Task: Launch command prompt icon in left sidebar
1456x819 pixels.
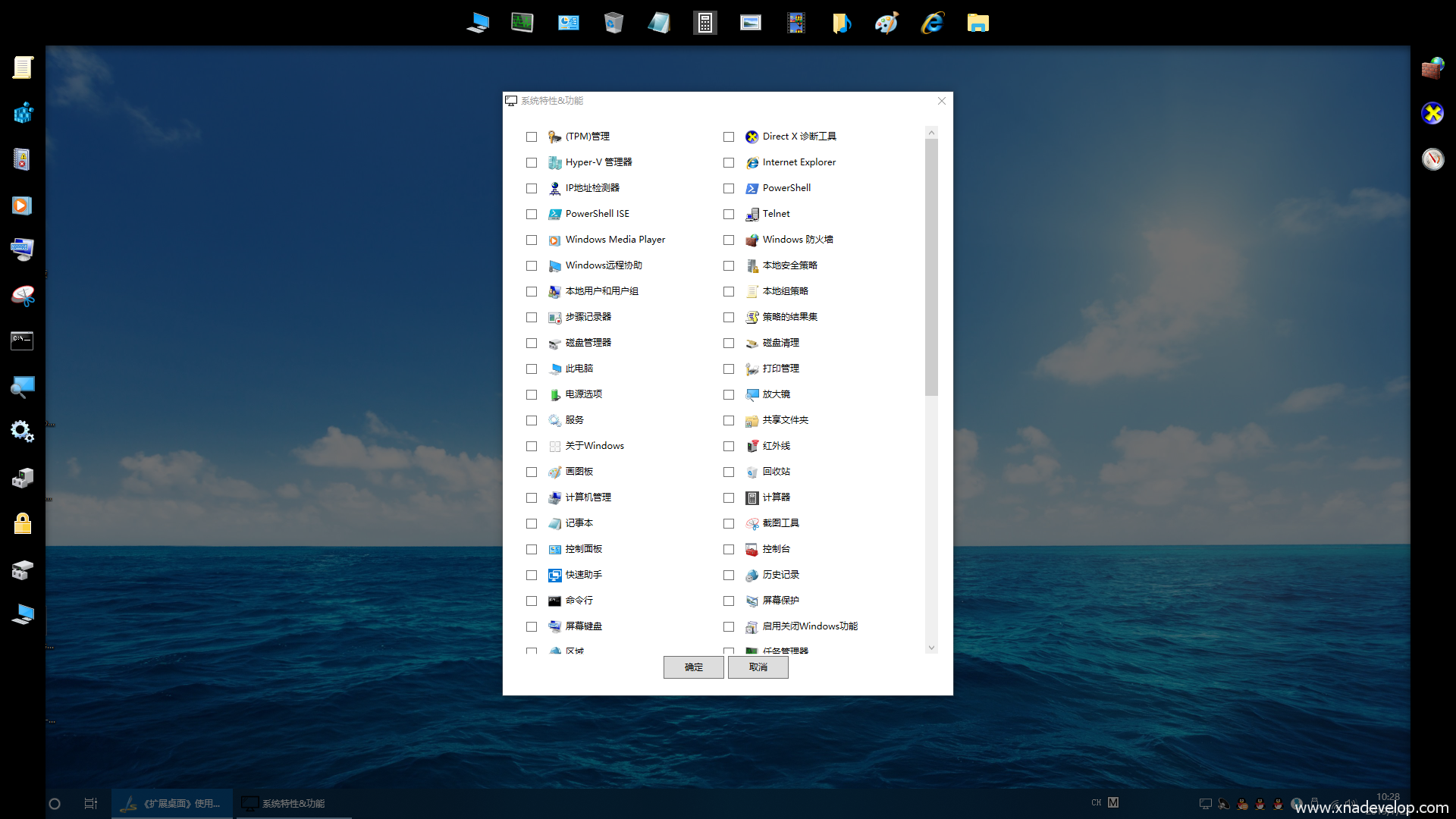Action: pyautogui.click(x=22, y=340)
